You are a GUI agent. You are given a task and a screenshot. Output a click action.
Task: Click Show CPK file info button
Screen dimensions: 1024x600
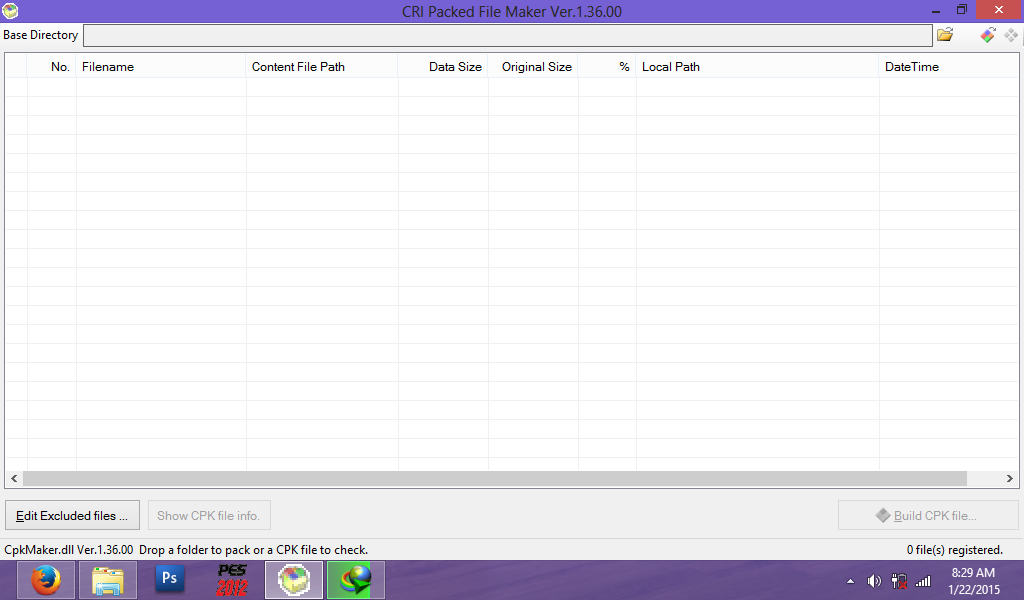coord(209,516)
